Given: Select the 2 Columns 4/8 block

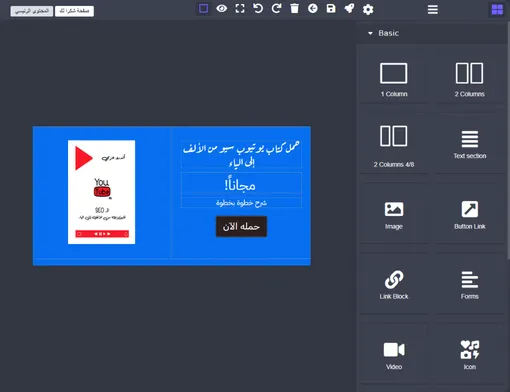Looking at the screenshot, I should [394, 145].
